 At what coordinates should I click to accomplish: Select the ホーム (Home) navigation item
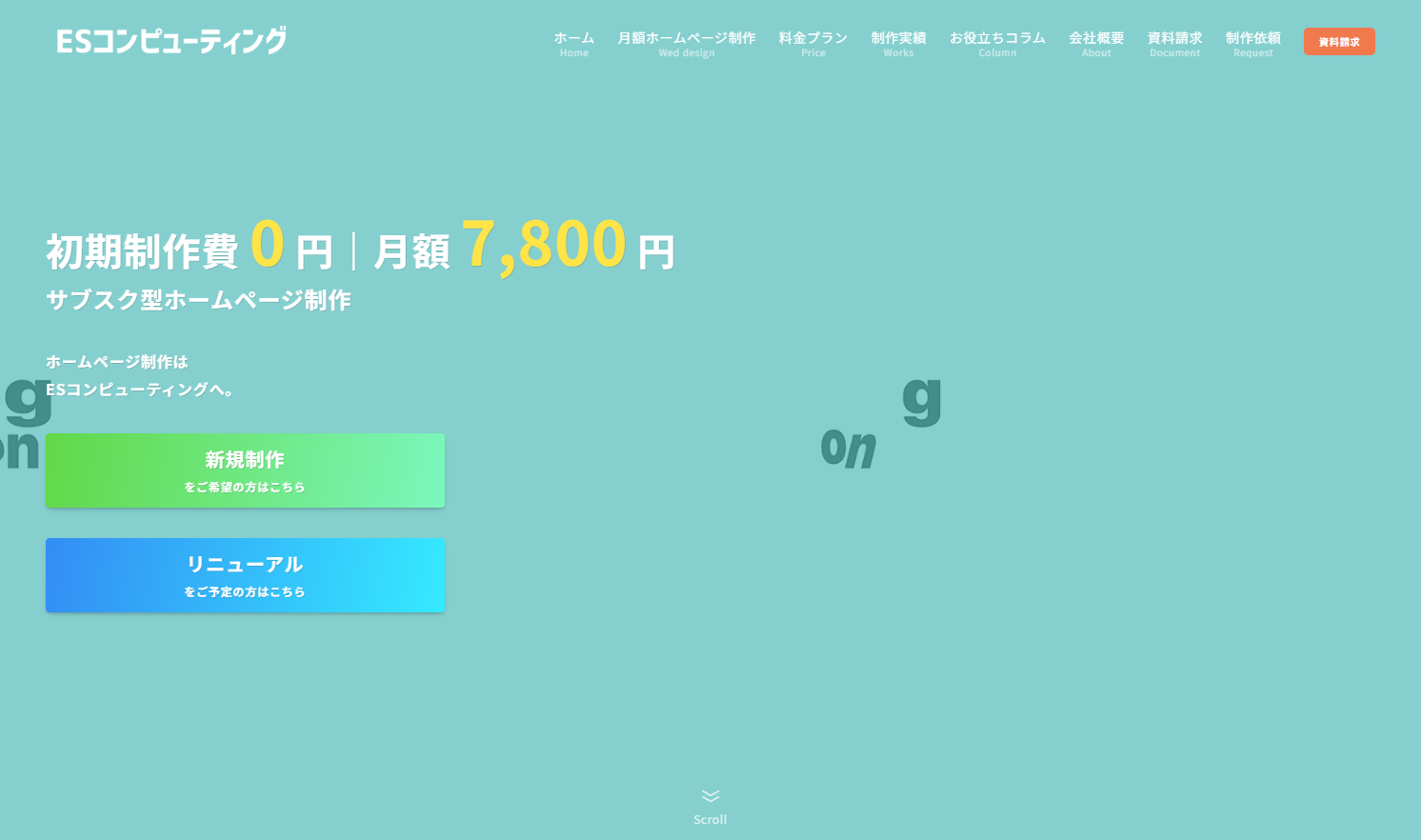[x=573, y=39]
